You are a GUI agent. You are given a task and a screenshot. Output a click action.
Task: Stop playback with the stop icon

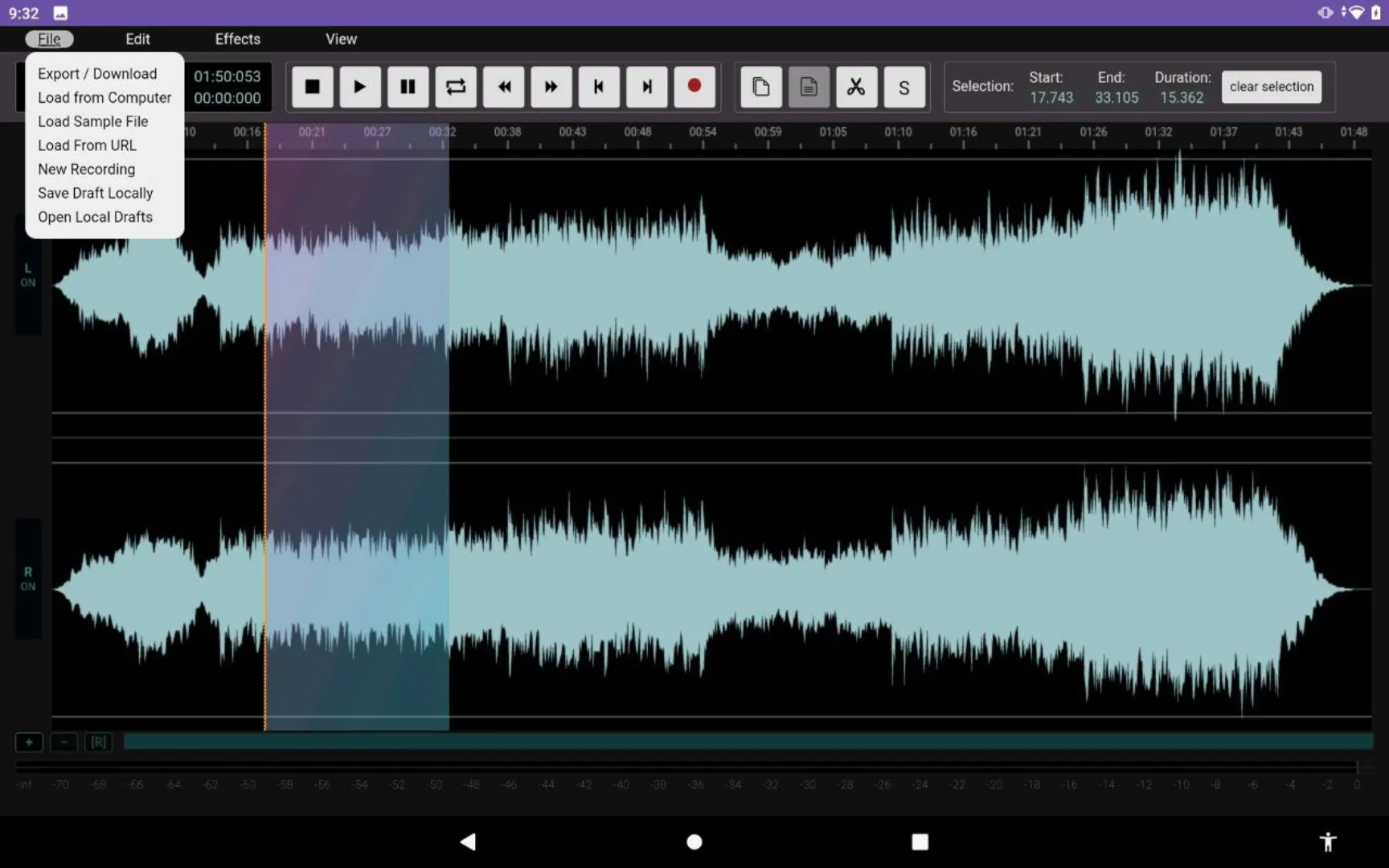click(x=311, y=87)
